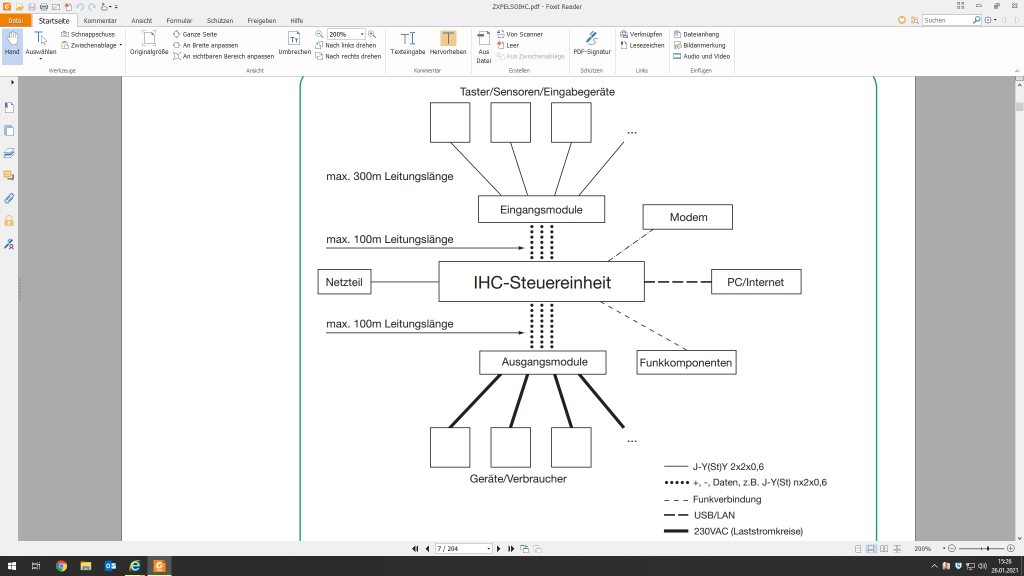
Task: Activate the Texteingabe typewriter tool
Action: click(x=408, y=43)
